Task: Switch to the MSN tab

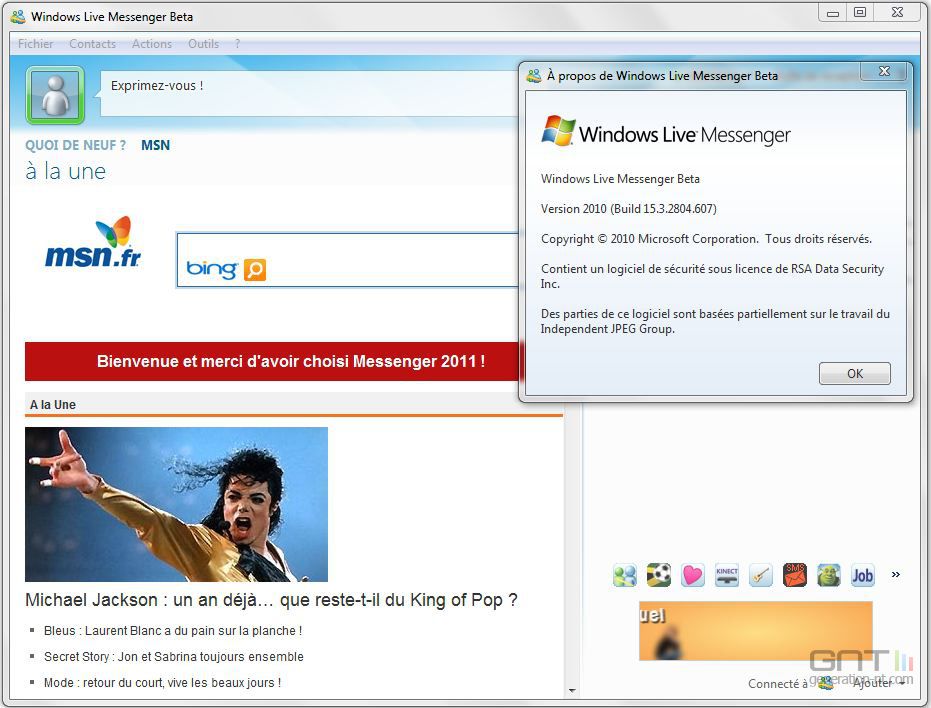Action: pyautogui.click(x=155, y=145)
